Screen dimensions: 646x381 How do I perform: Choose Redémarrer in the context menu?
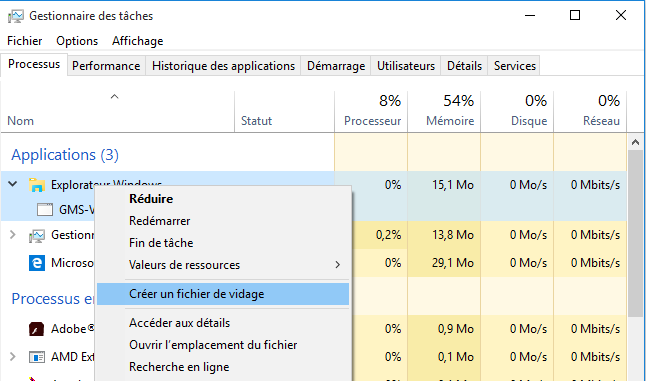point(223,221)
